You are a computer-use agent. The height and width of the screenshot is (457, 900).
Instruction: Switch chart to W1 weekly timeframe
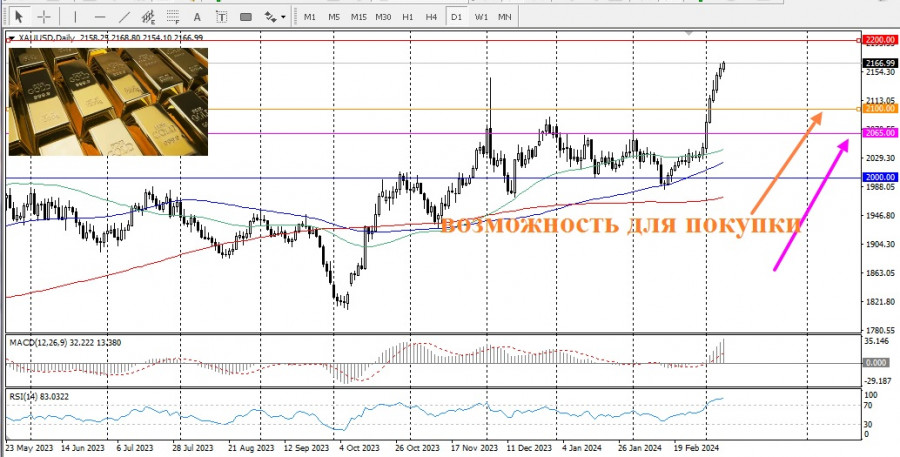(x=481, y=17)
